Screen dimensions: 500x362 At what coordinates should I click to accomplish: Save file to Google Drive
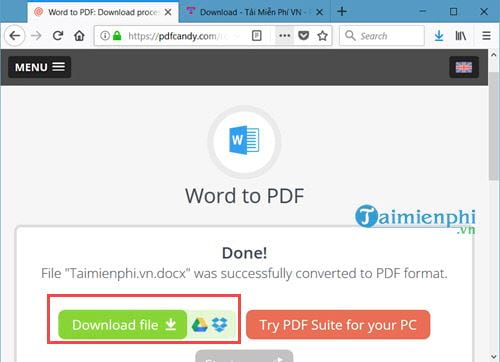[x=199, y=325]
